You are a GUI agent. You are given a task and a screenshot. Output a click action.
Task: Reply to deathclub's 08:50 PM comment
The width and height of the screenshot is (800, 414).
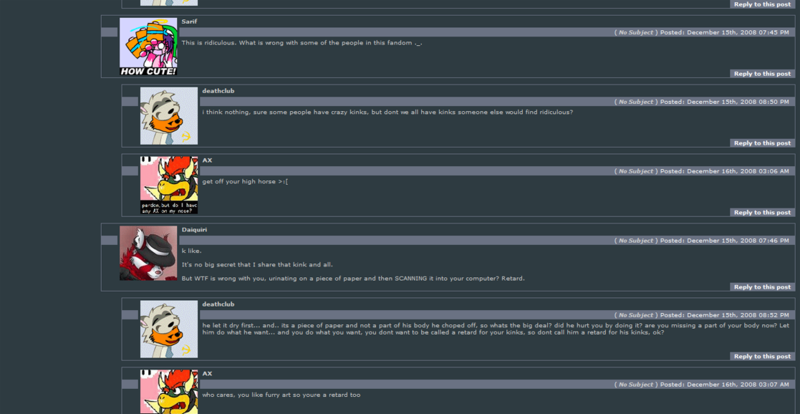(762, 143)
